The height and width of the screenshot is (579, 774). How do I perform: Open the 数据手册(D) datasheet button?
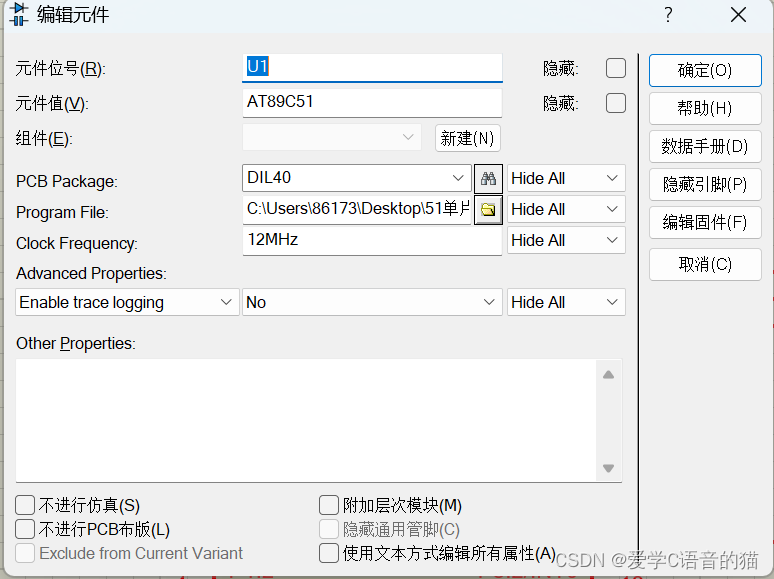coord(705,147)
